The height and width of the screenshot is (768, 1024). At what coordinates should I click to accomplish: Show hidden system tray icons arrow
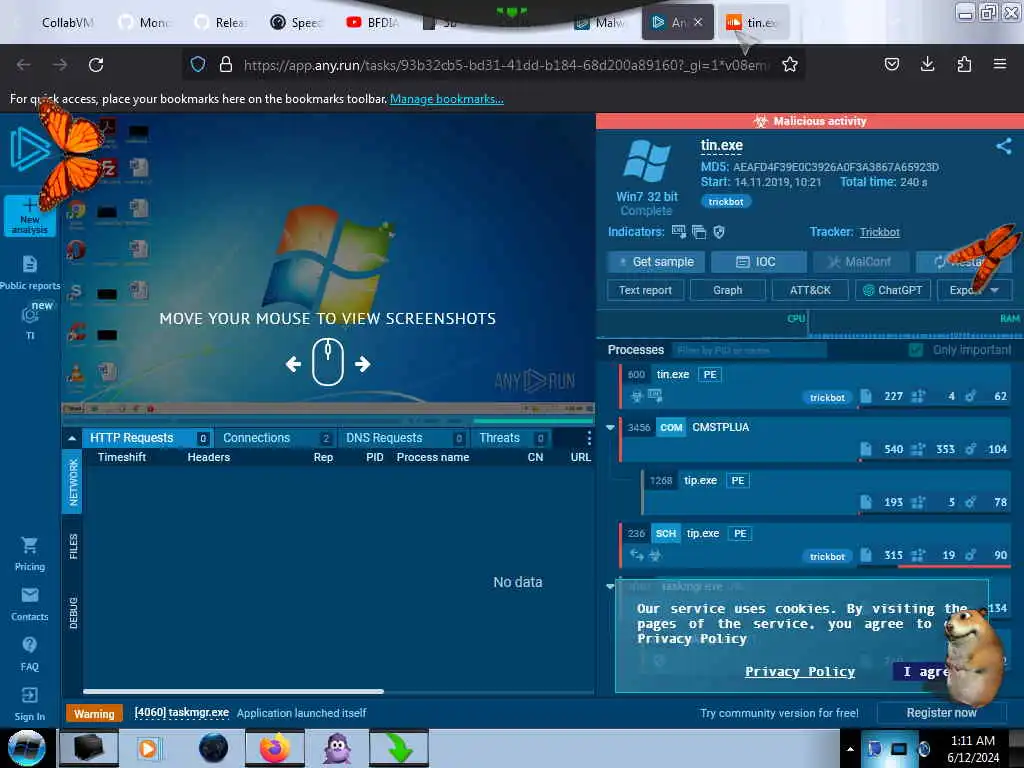tap(850, 748)
